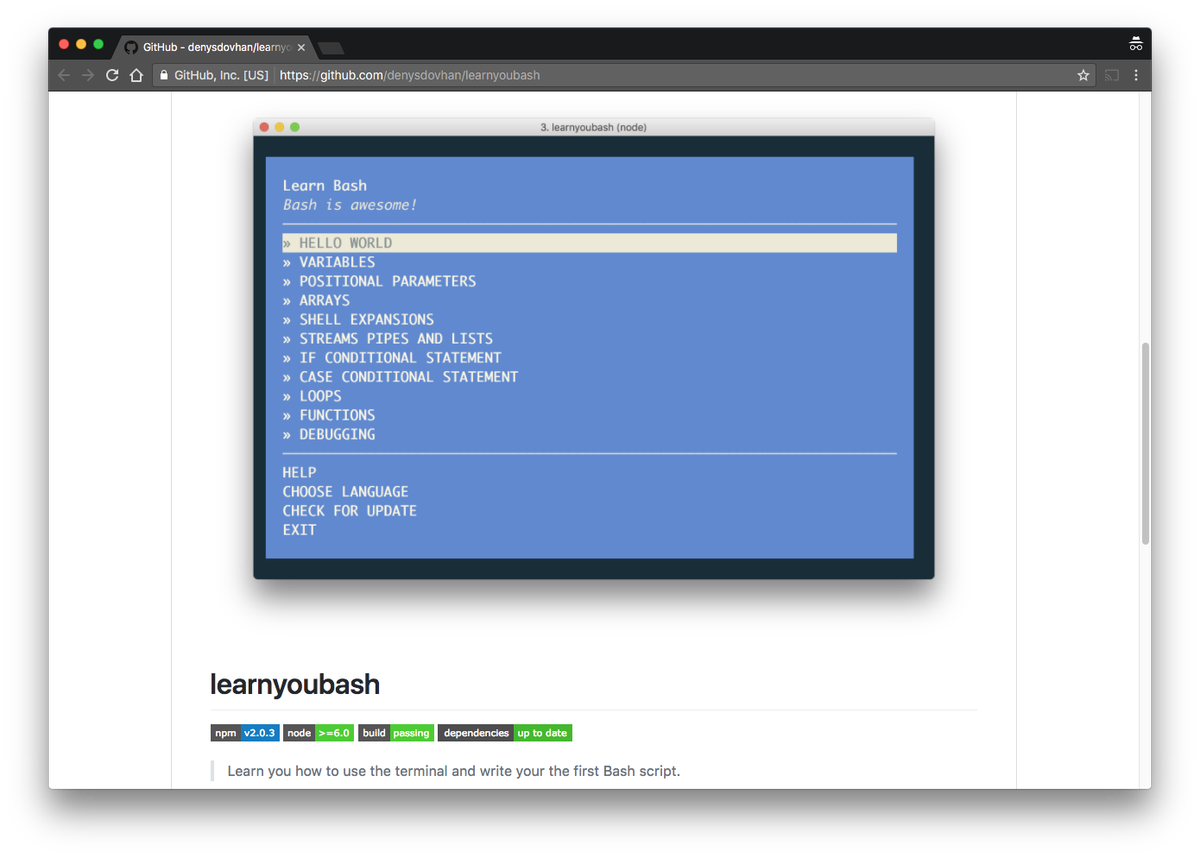
Task: Click the node >=6.0 badge
Action: coord(318,733)
